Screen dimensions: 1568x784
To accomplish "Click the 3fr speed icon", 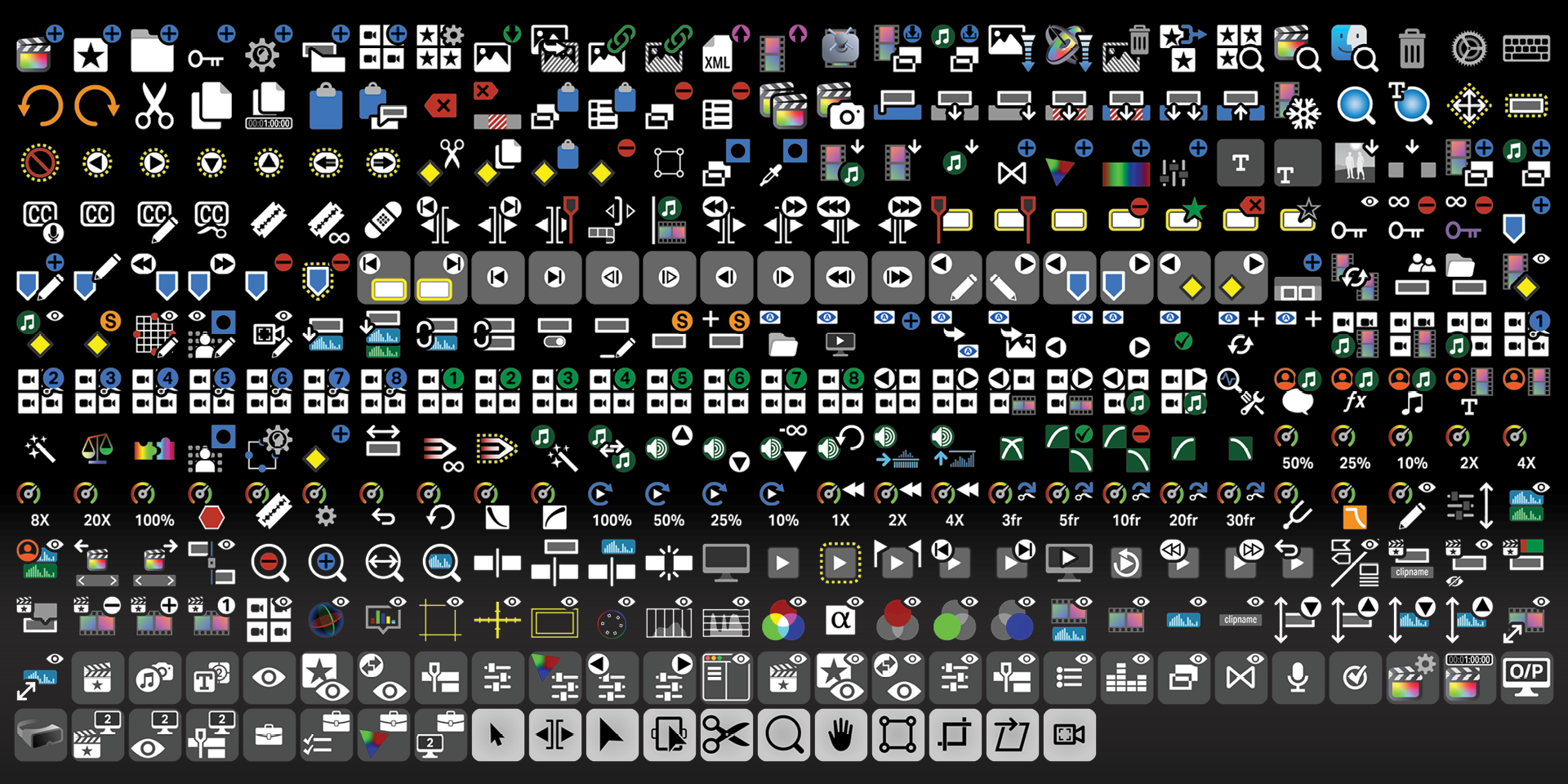I will point(1011,505).
